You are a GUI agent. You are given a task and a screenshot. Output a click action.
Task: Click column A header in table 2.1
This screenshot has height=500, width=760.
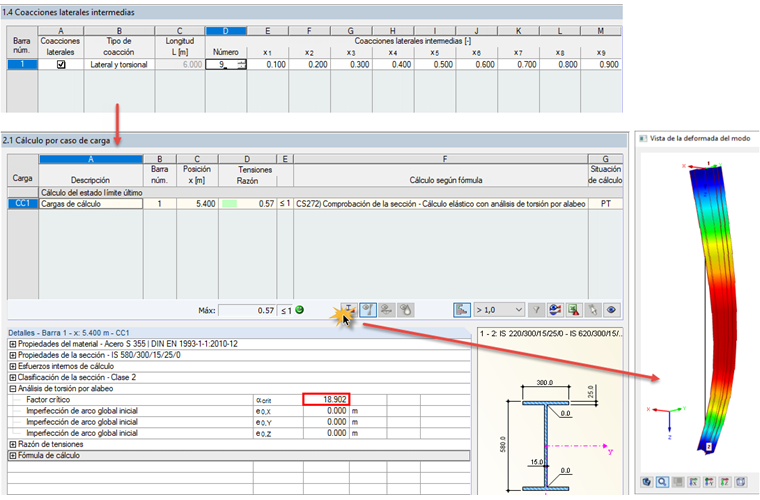point(91,159)
